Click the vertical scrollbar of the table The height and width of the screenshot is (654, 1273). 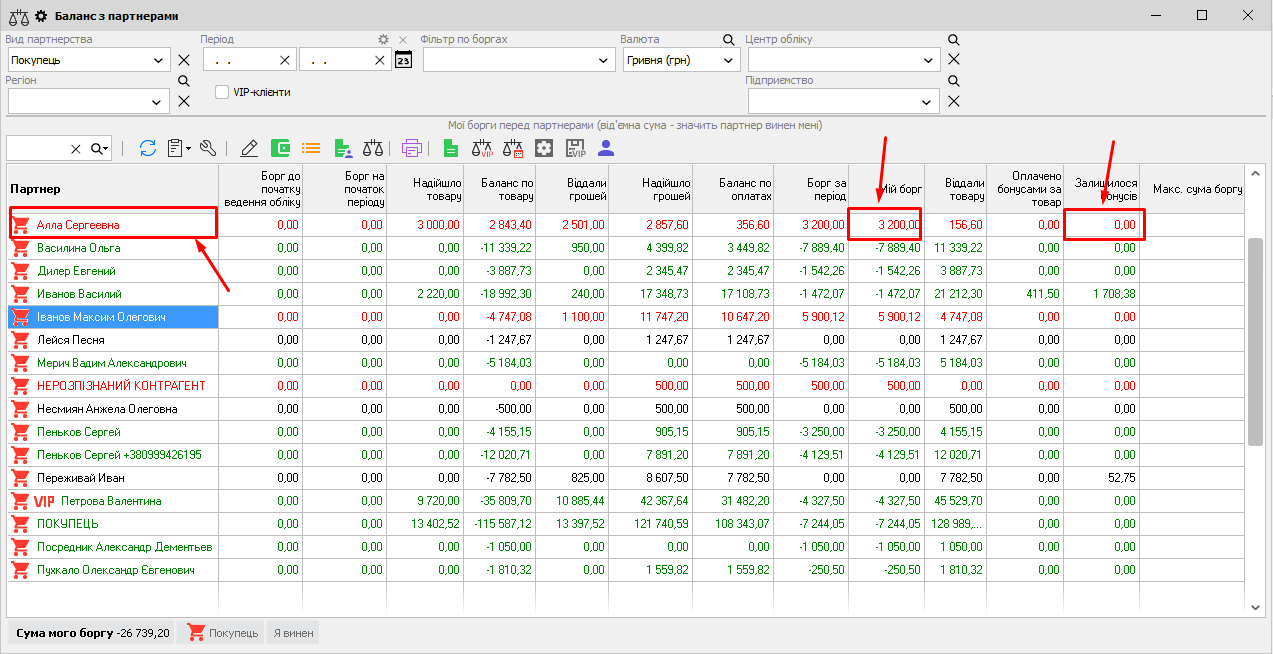tap(1255, 340)
